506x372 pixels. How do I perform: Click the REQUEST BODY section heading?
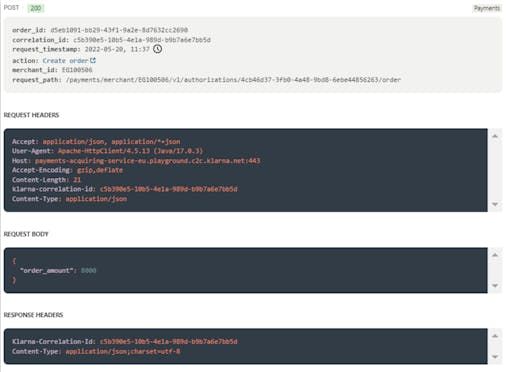26,234
